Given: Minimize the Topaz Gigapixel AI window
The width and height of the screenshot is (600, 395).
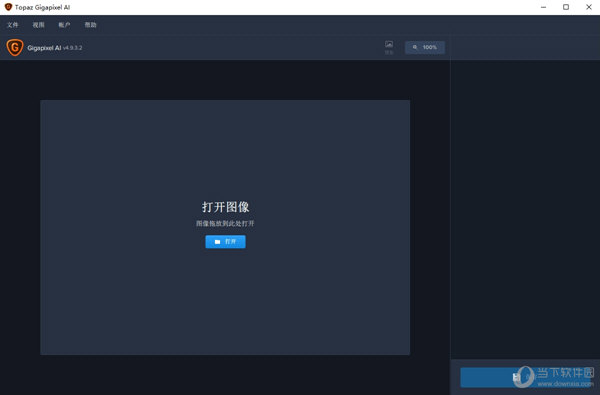Looking at the screenshot, I should pyautogui.click(x=543, y=7).
